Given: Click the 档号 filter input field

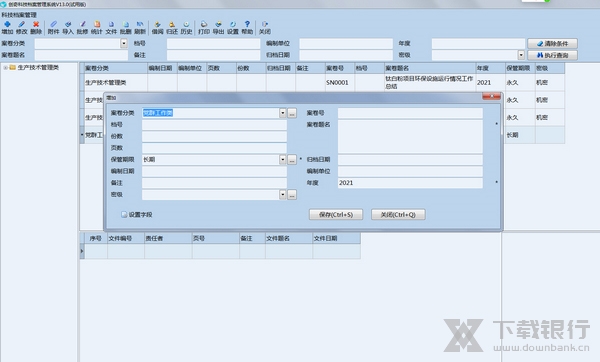Looking at the screenshot, I should tap(214, 43).
